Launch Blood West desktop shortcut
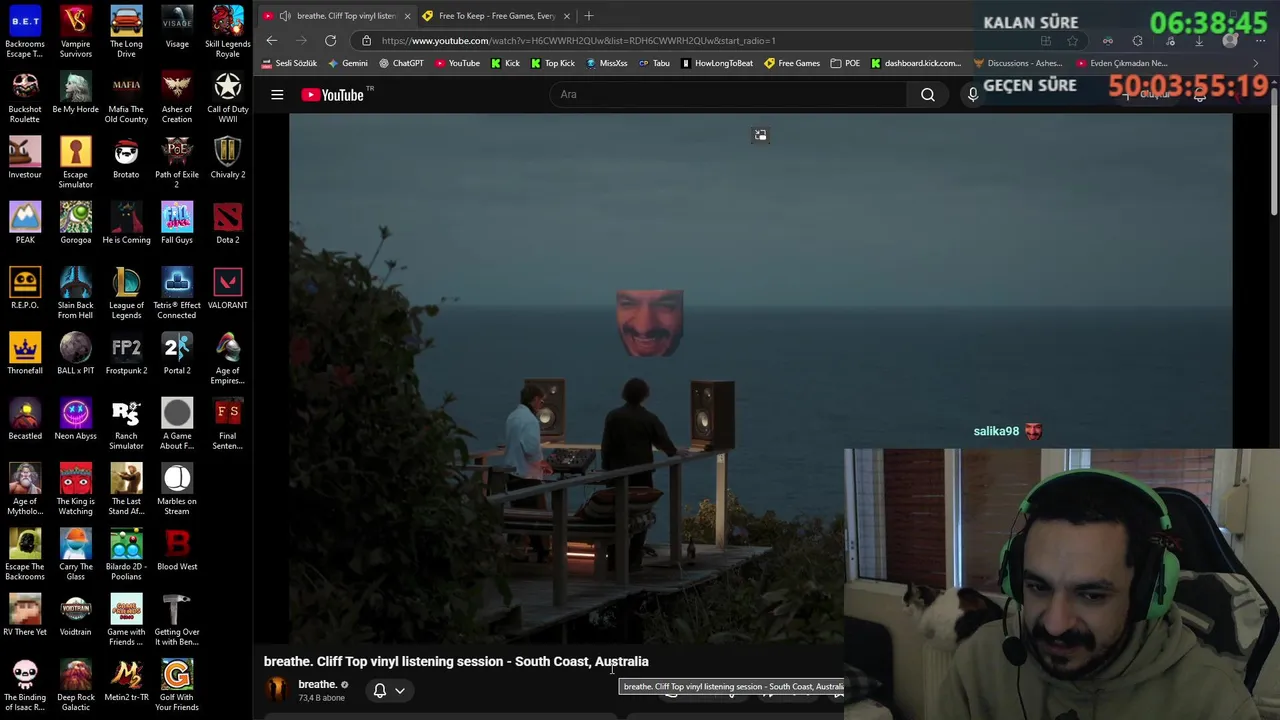The image size is (1280, 720). click(x=177, y=549)
